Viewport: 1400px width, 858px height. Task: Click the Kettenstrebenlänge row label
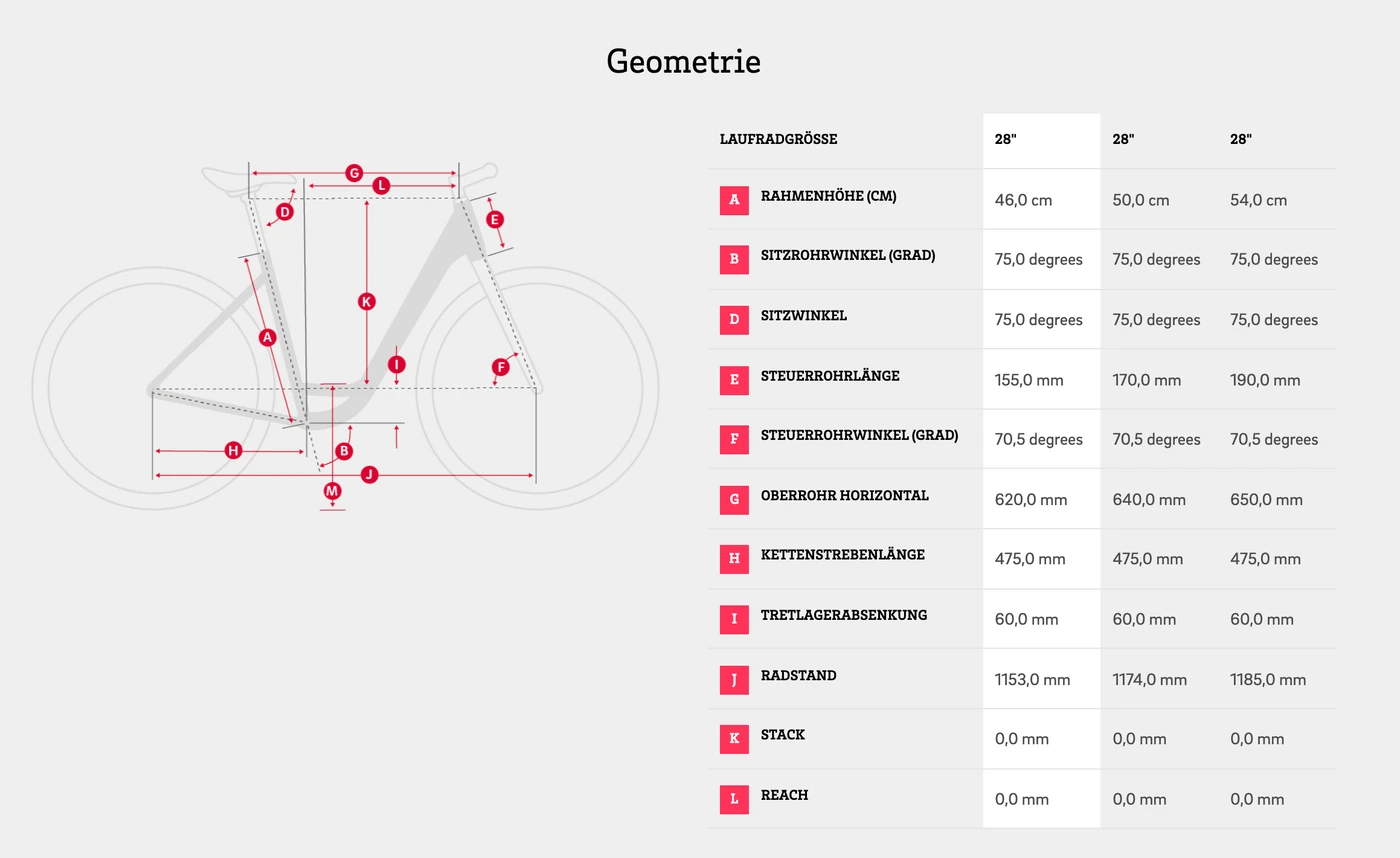coord(842,555)
